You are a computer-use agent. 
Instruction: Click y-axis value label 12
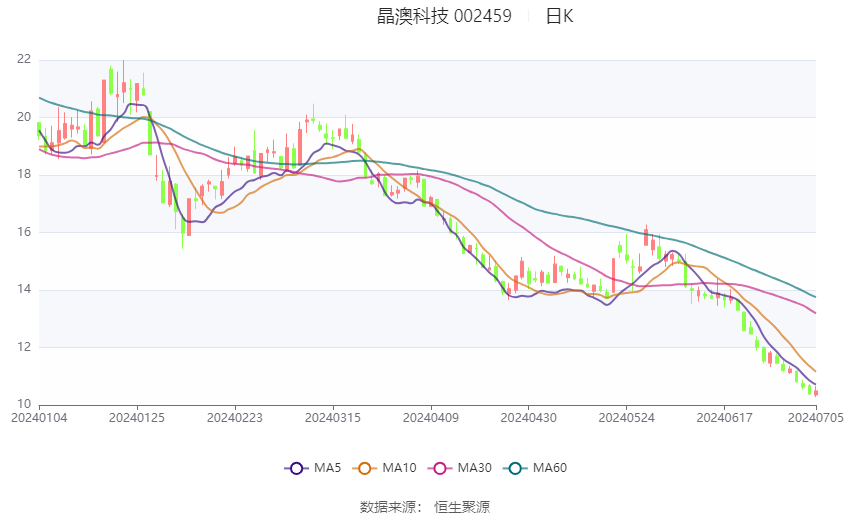pyautogui.click(x=24, y=347)
